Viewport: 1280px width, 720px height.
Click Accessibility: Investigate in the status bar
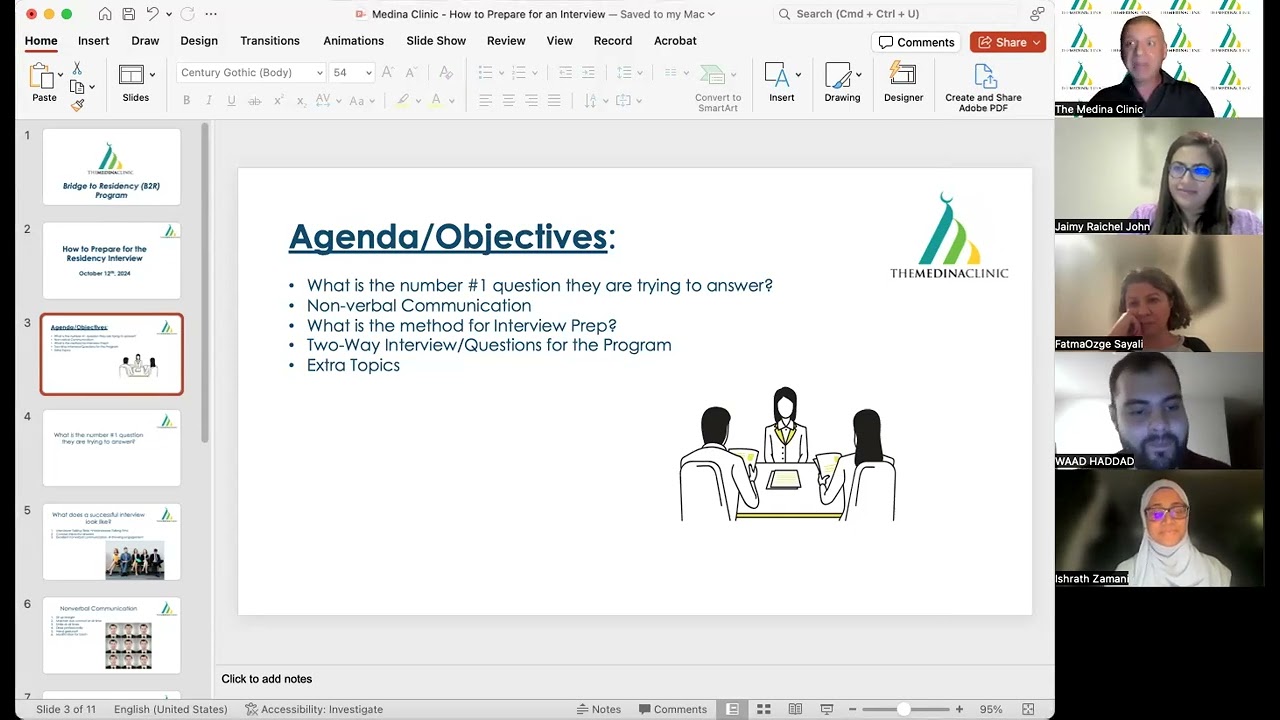coord(314,709)
